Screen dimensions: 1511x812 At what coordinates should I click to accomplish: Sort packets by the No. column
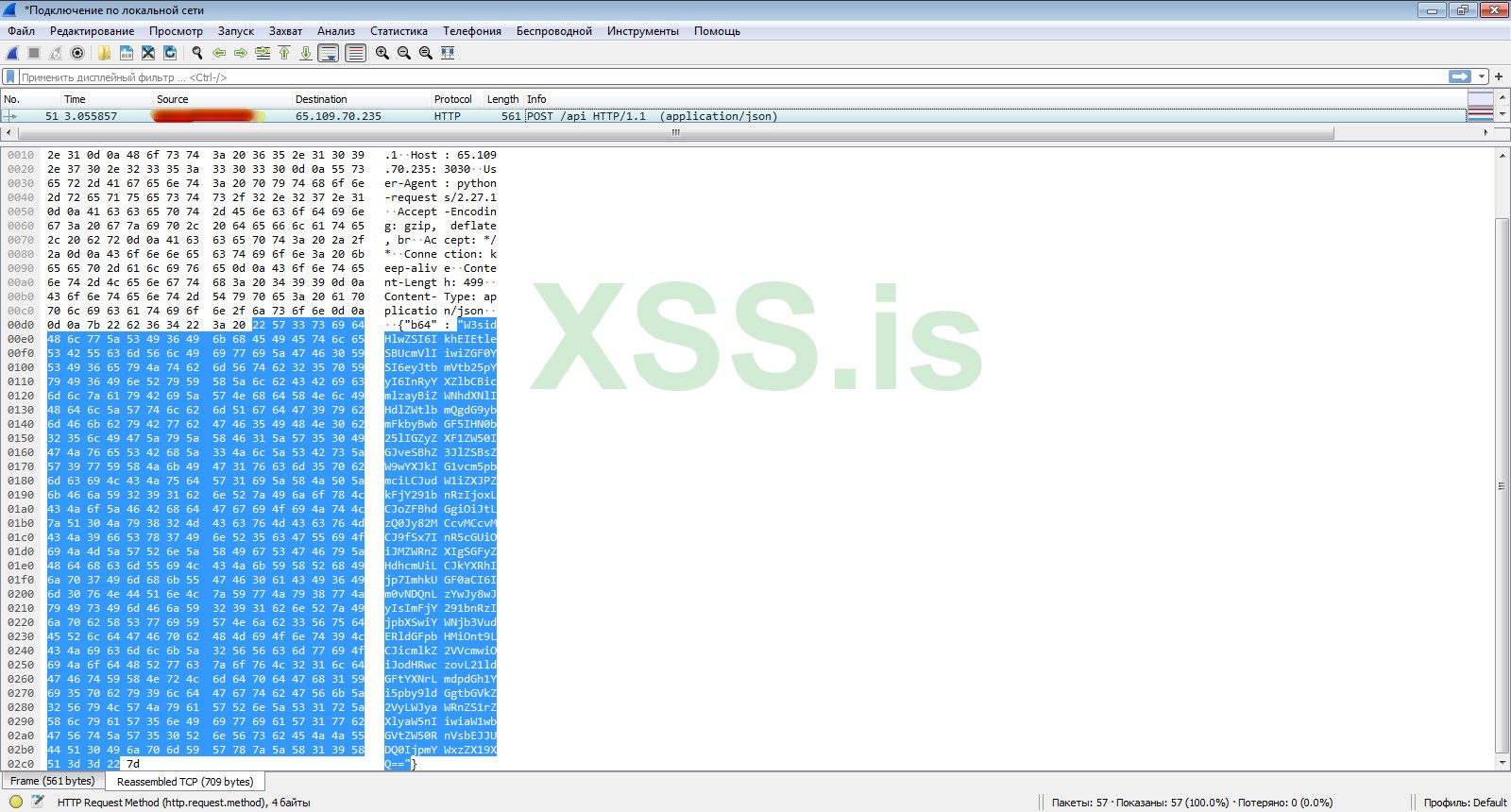pos(30,99)
